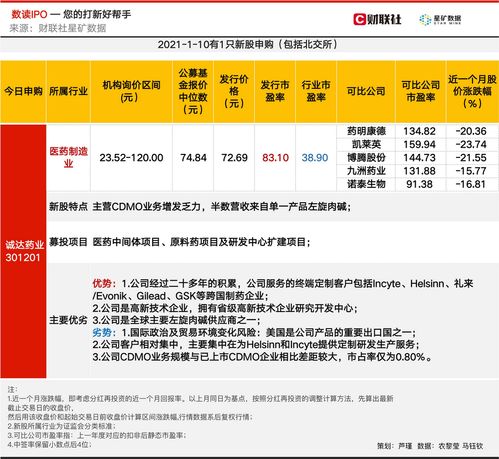Click the 所属行业 column header
The image size is (499, 459).
click(68, 91)
